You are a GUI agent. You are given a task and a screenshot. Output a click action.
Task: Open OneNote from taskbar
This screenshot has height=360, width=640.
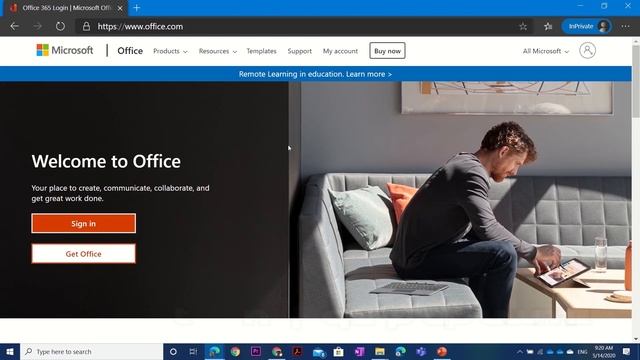click(x=359, y=351)
